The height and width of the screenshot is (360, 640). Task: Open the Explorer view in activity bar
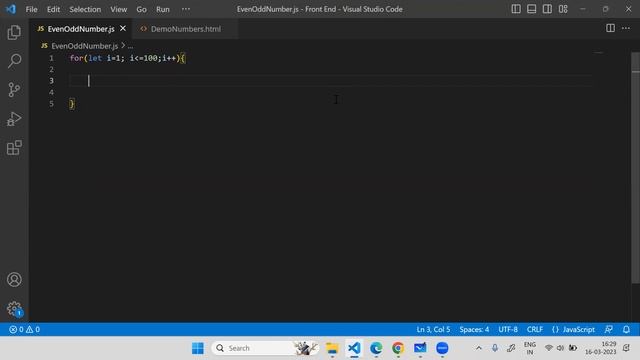[14, 33]
